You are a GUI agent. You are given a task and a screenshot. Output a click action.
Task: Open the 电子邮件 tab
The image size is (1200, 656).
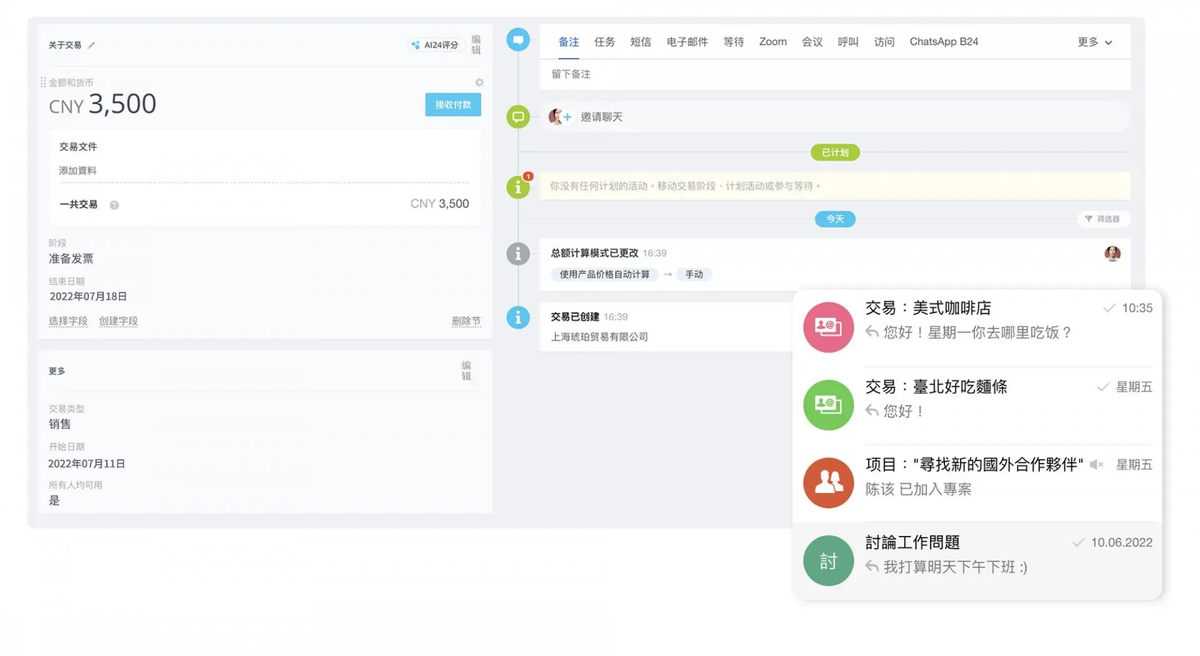tap(687, 42)
